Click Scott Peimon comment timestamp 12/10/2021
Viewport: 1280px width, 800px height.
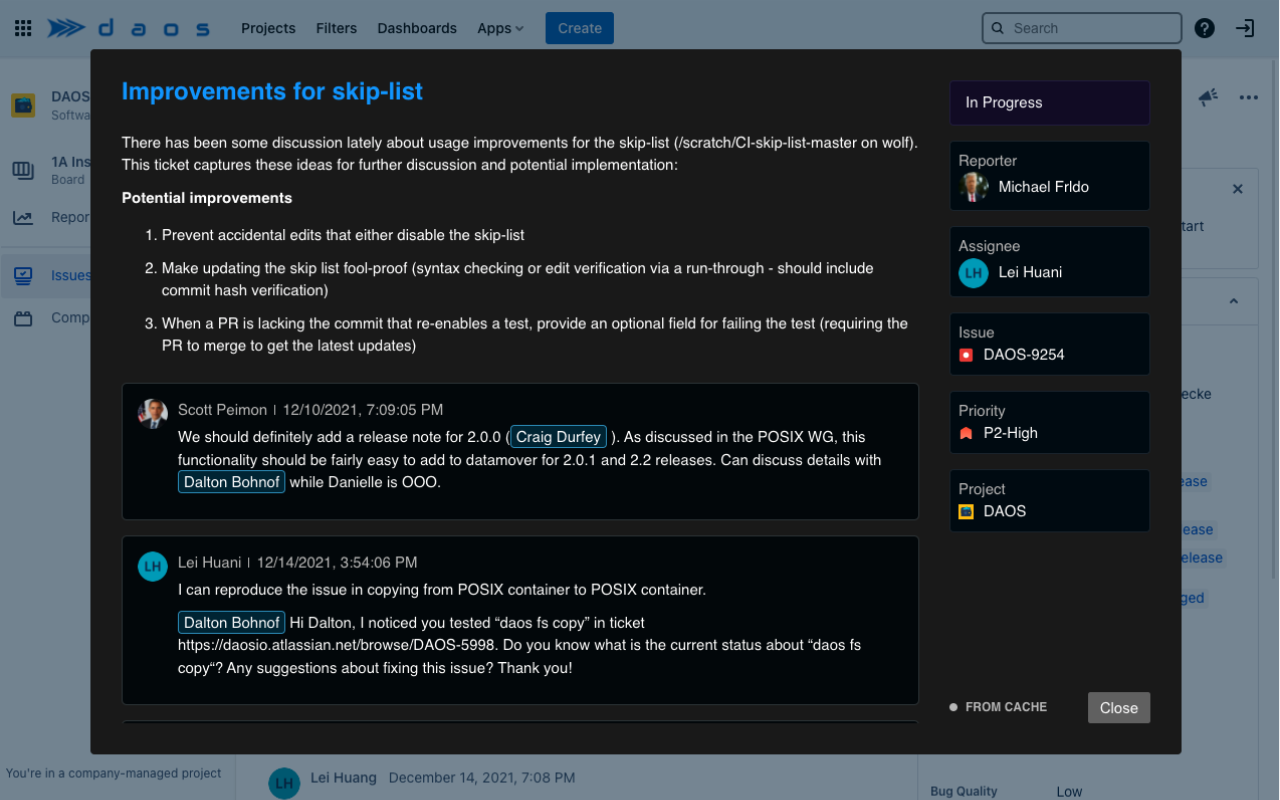click(363, 410)
